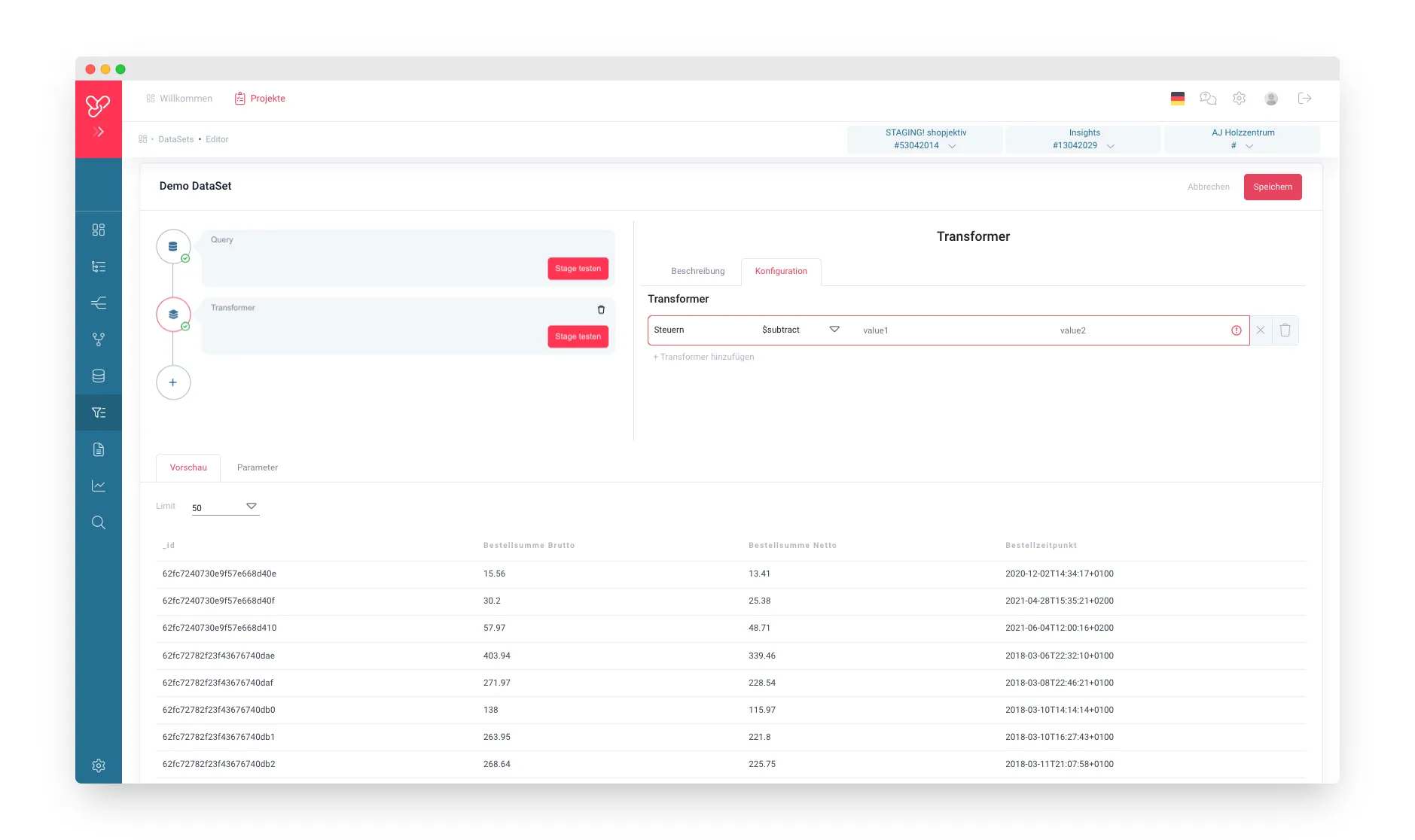Clear the Steuern transformer row with X
The height and width of the screenshot is (840, 1415).
point(1261,330)
